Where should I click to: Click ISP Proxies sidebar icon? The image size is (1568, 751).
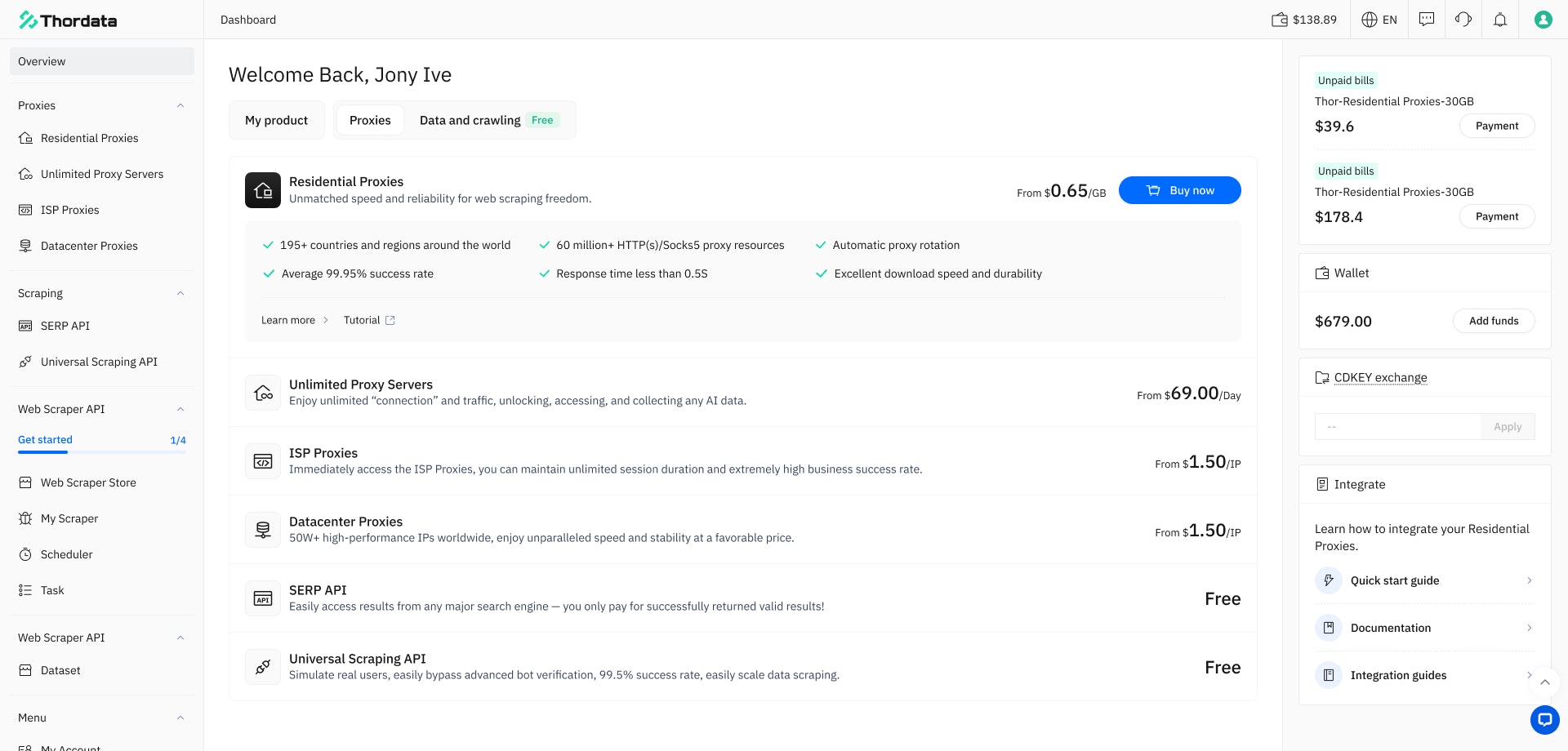[25, 210]
